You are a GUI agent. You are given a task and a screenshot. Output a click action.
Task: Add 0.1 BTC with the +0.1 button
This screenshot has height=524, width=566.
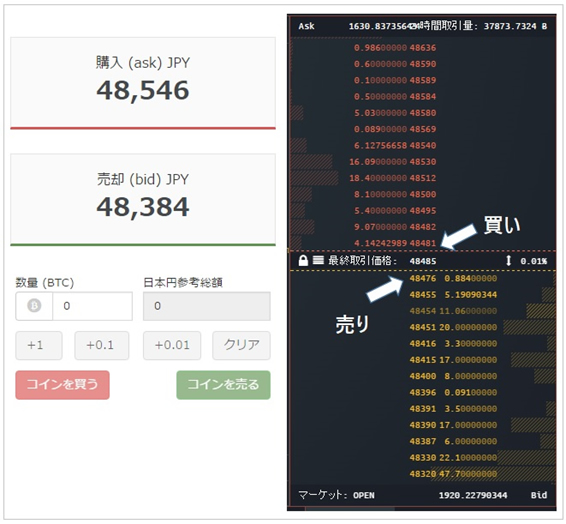pos(101,345)
